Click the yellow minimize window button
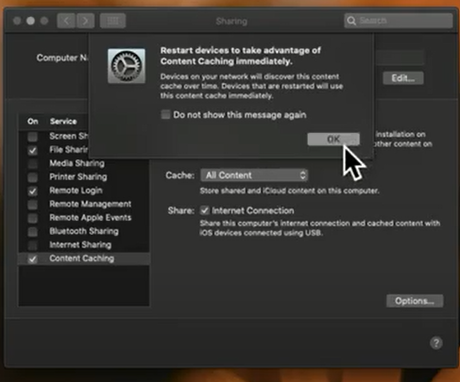This screenshot has height=382, width=460. pos(31,21)
